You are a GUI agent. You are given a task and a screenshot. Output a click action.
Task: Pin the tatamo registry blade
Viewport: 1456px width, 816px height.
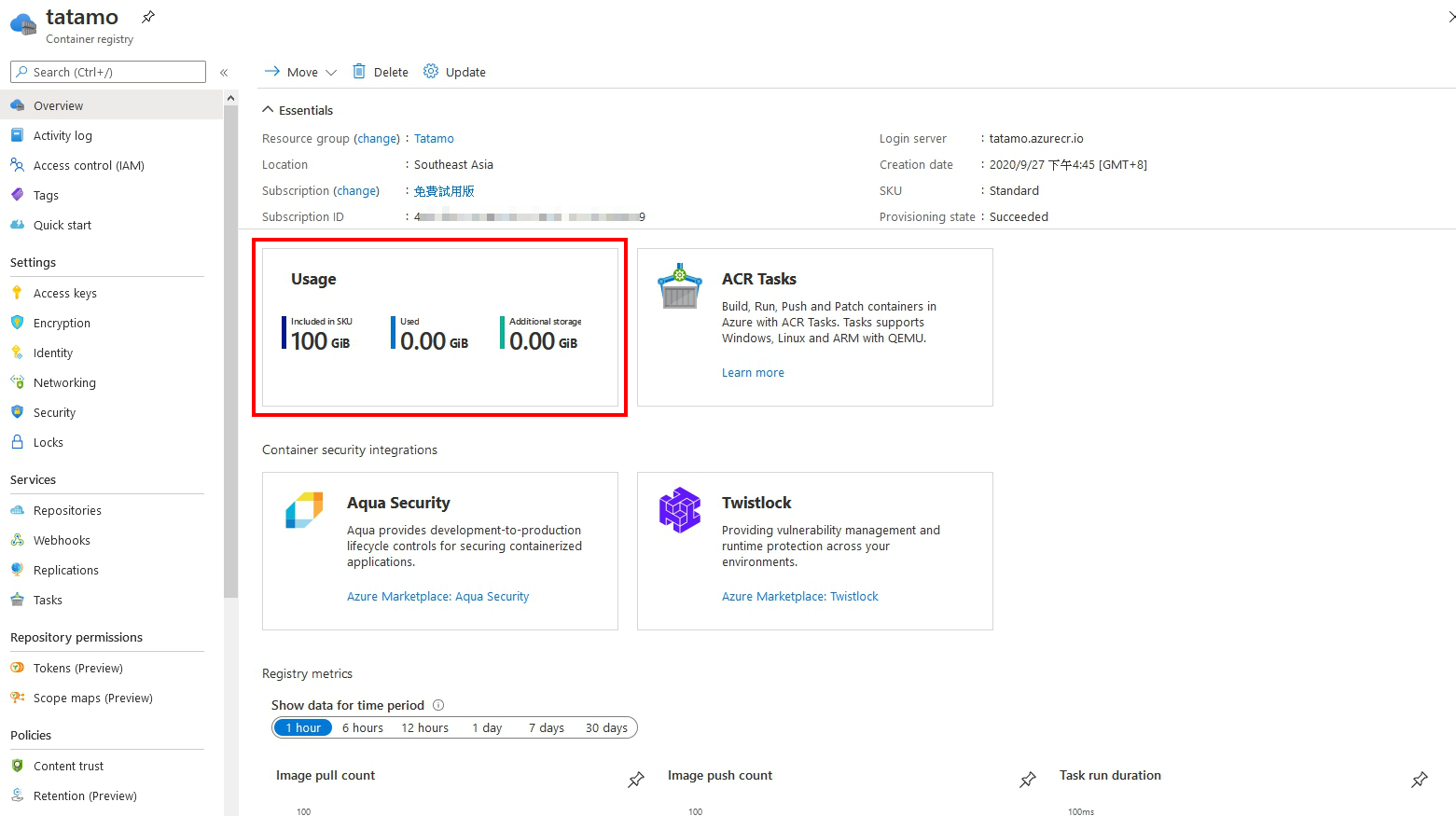(148, 17)
